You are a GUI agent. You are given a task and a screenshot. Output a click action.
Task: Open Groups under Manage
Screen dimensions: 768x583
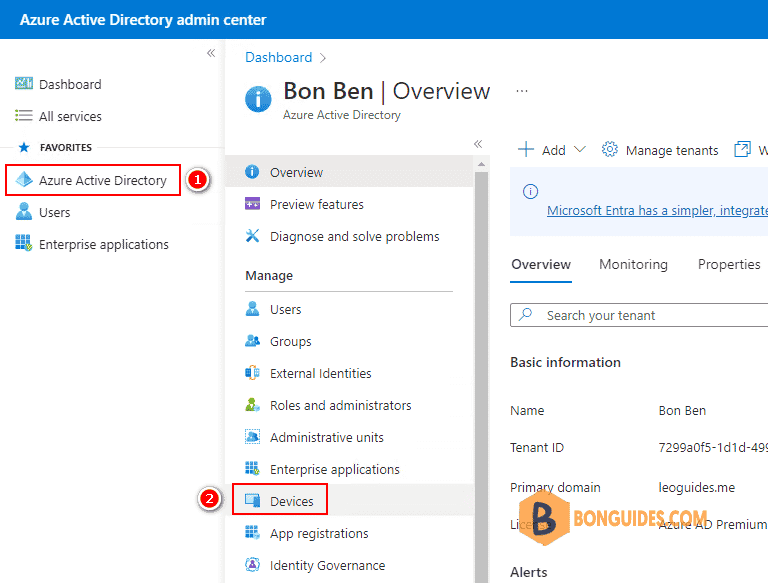pyautogui.click(x=349, y=341)
